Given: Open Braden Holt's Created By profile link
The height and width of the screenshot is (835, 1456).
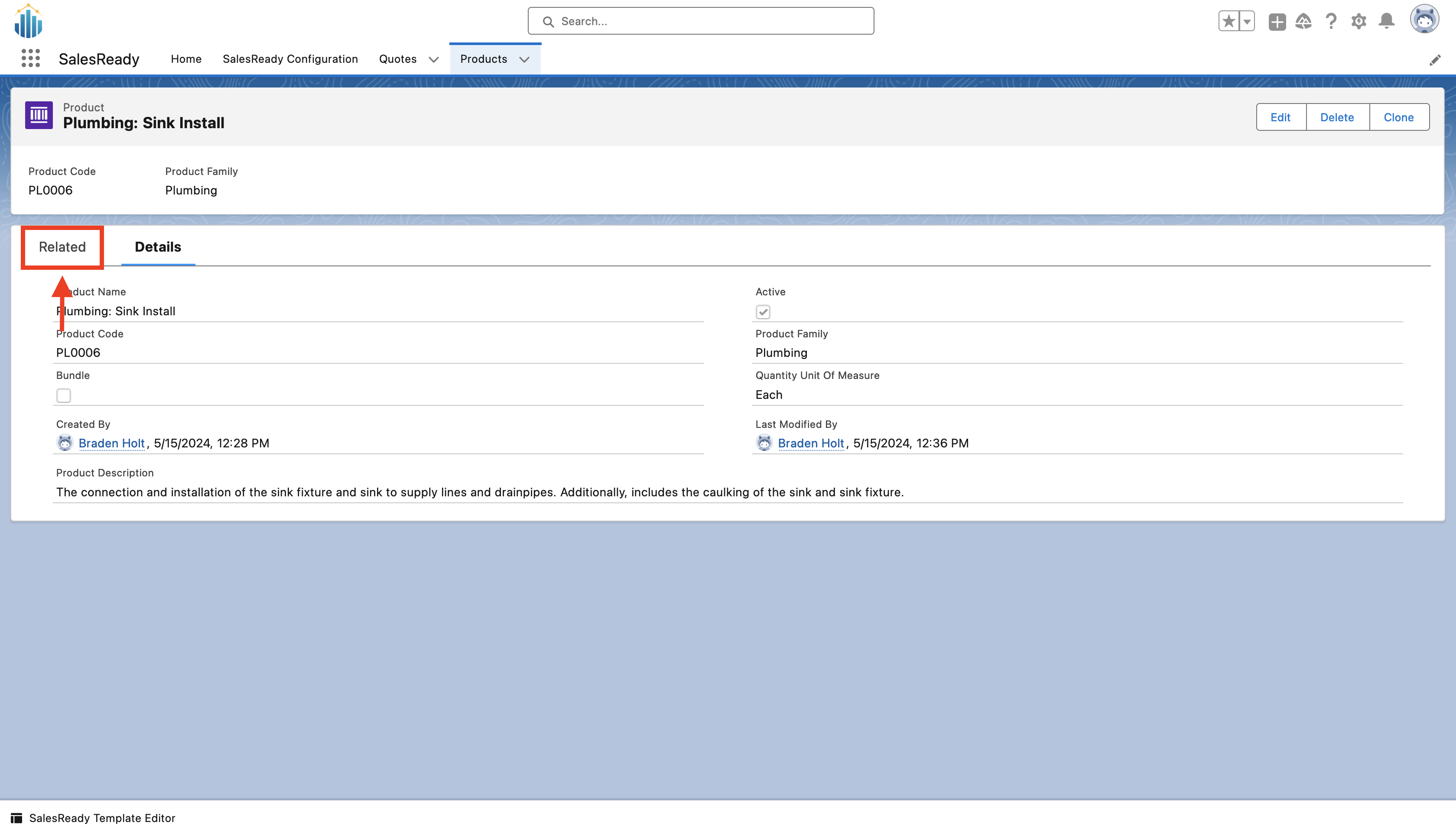Looking at the screenshot, I should (x=111, y=443).
